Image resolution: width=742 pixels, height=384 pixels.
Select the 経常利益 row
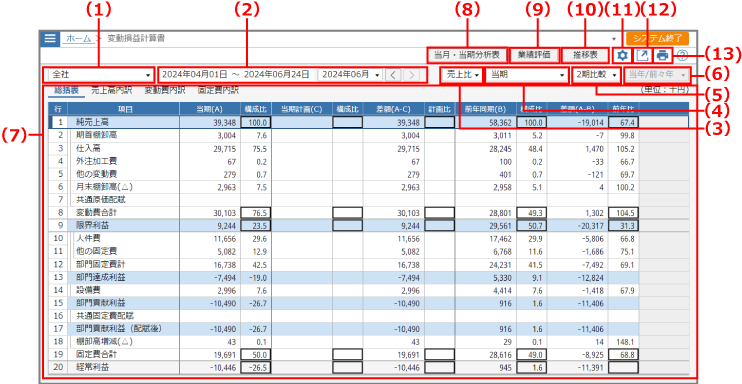[368, 367]
